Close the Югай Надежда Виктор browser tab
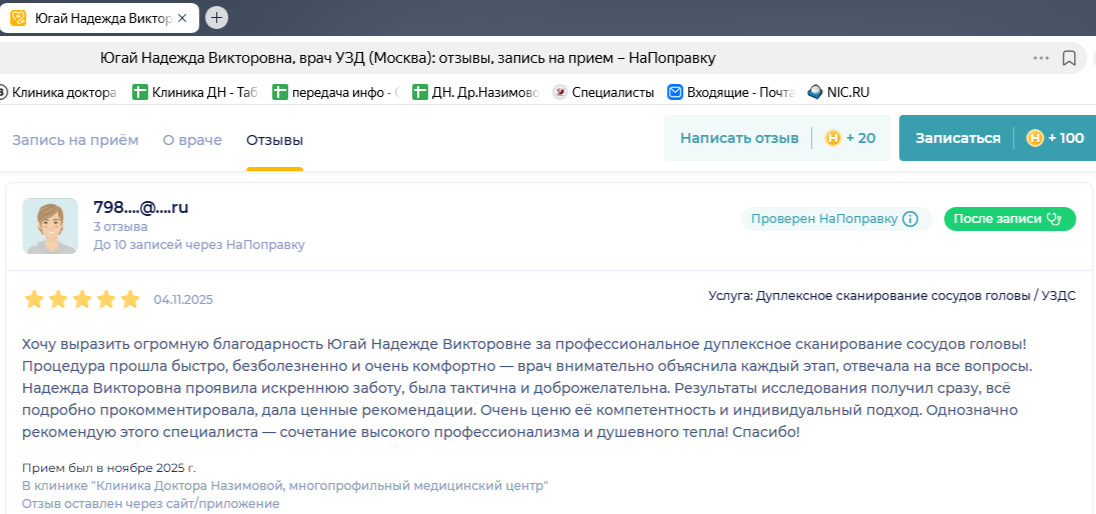 pos(181,17)
